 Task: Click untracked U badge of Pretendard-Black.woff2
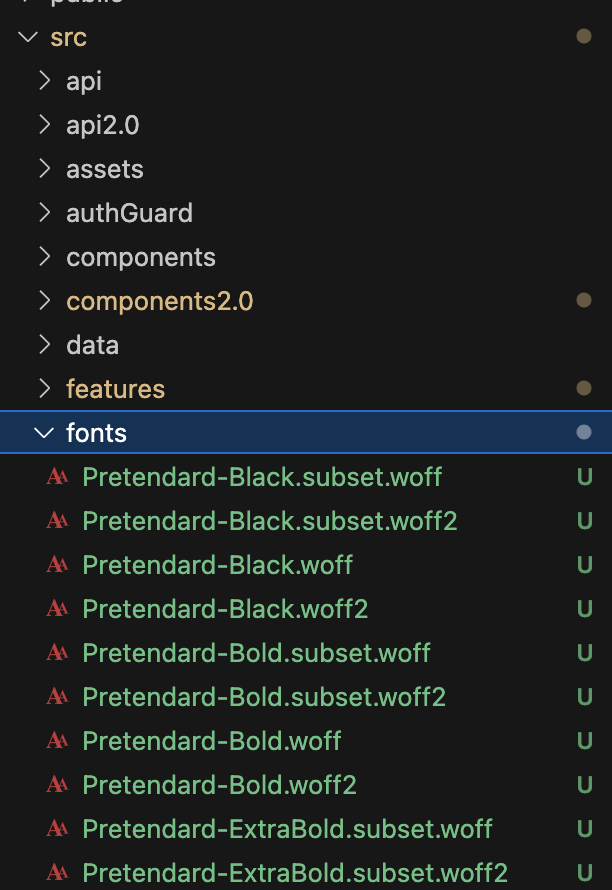pyautogui.click(x=585, y=609)
